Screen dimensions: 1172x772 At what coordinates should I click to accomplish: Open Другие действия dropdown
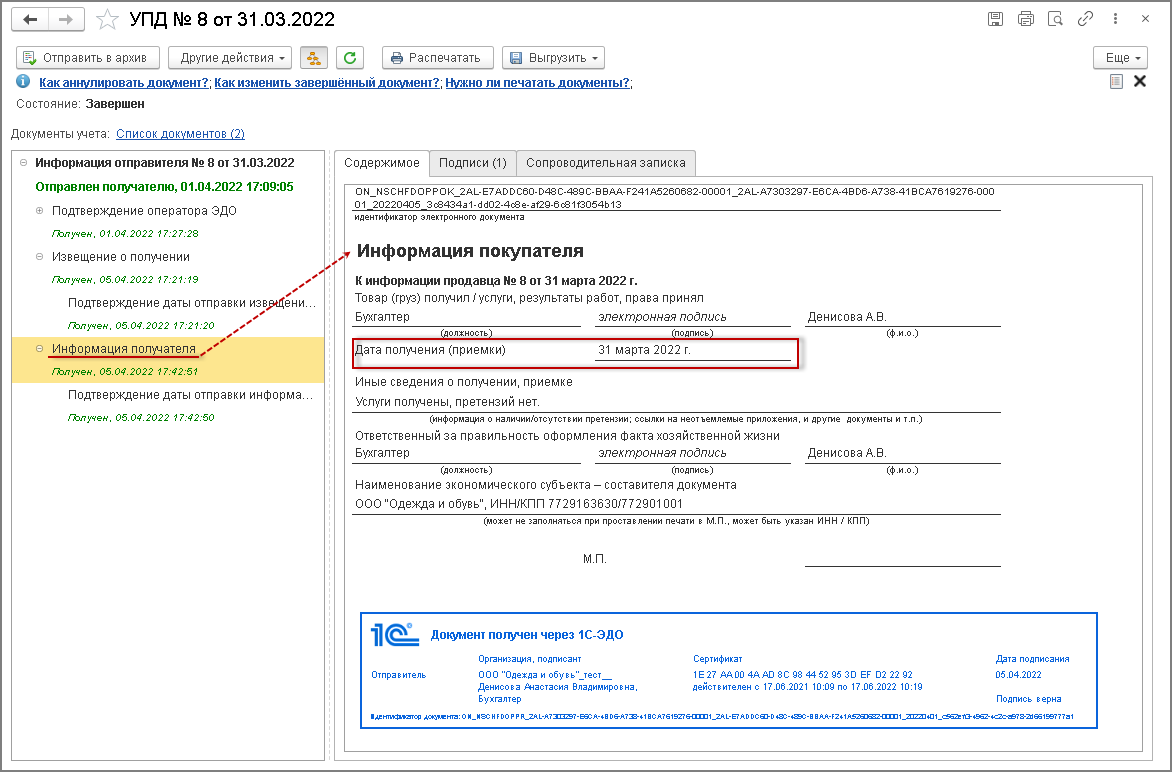click(230, 58)
